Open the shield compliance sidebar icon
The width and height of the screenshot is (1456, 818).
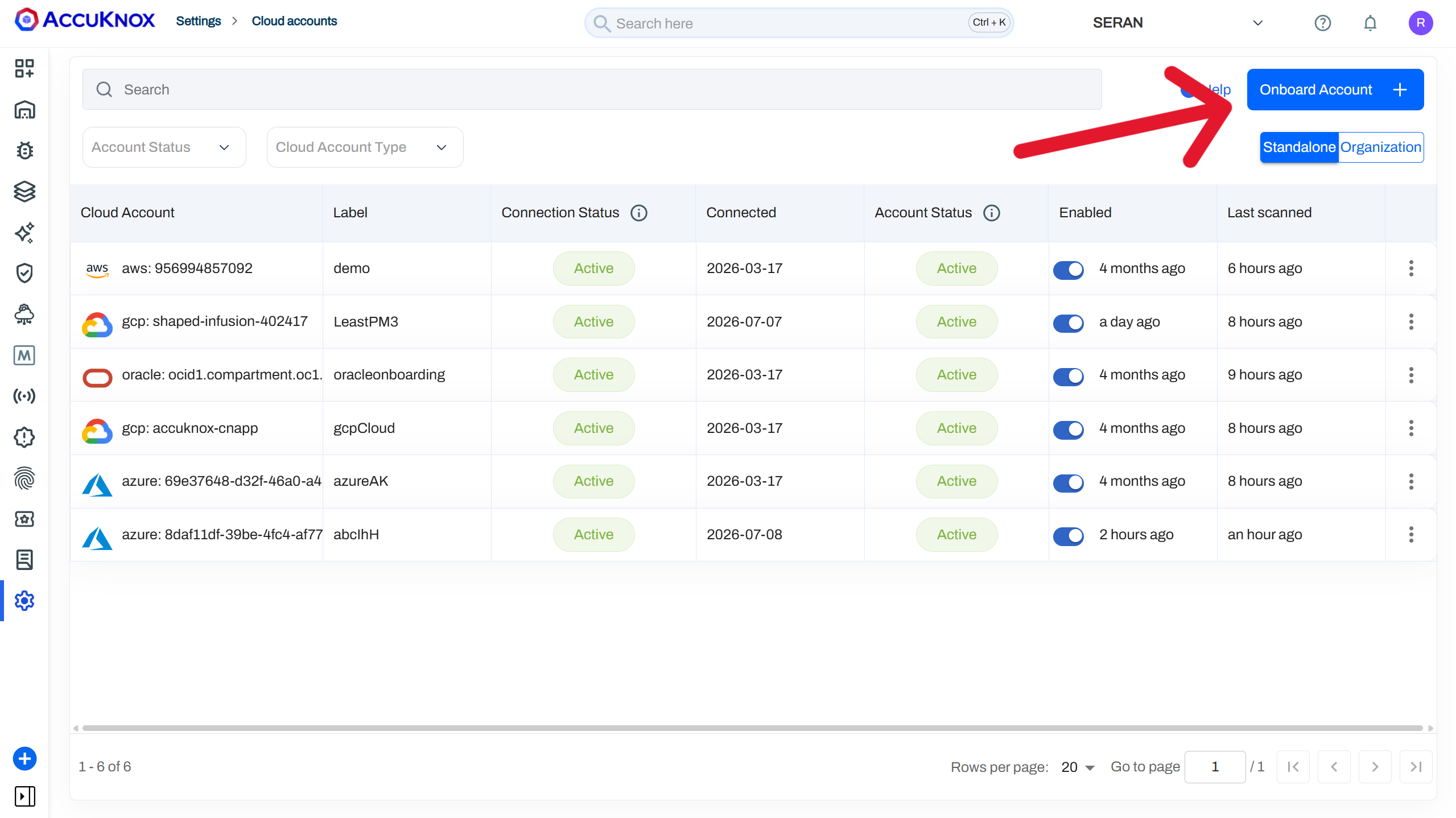click(24, 273)
